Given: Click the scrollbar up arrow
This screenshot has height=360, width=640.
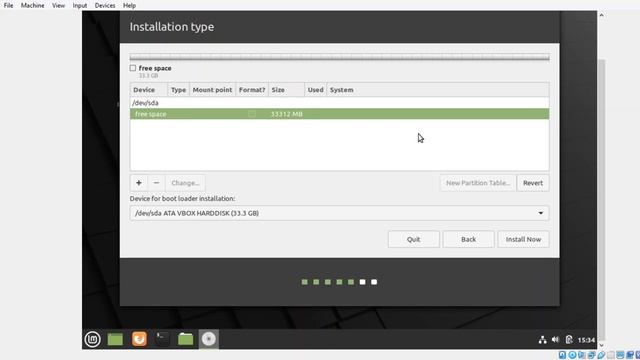Looking at the screenshot, I should pos(602,15).
